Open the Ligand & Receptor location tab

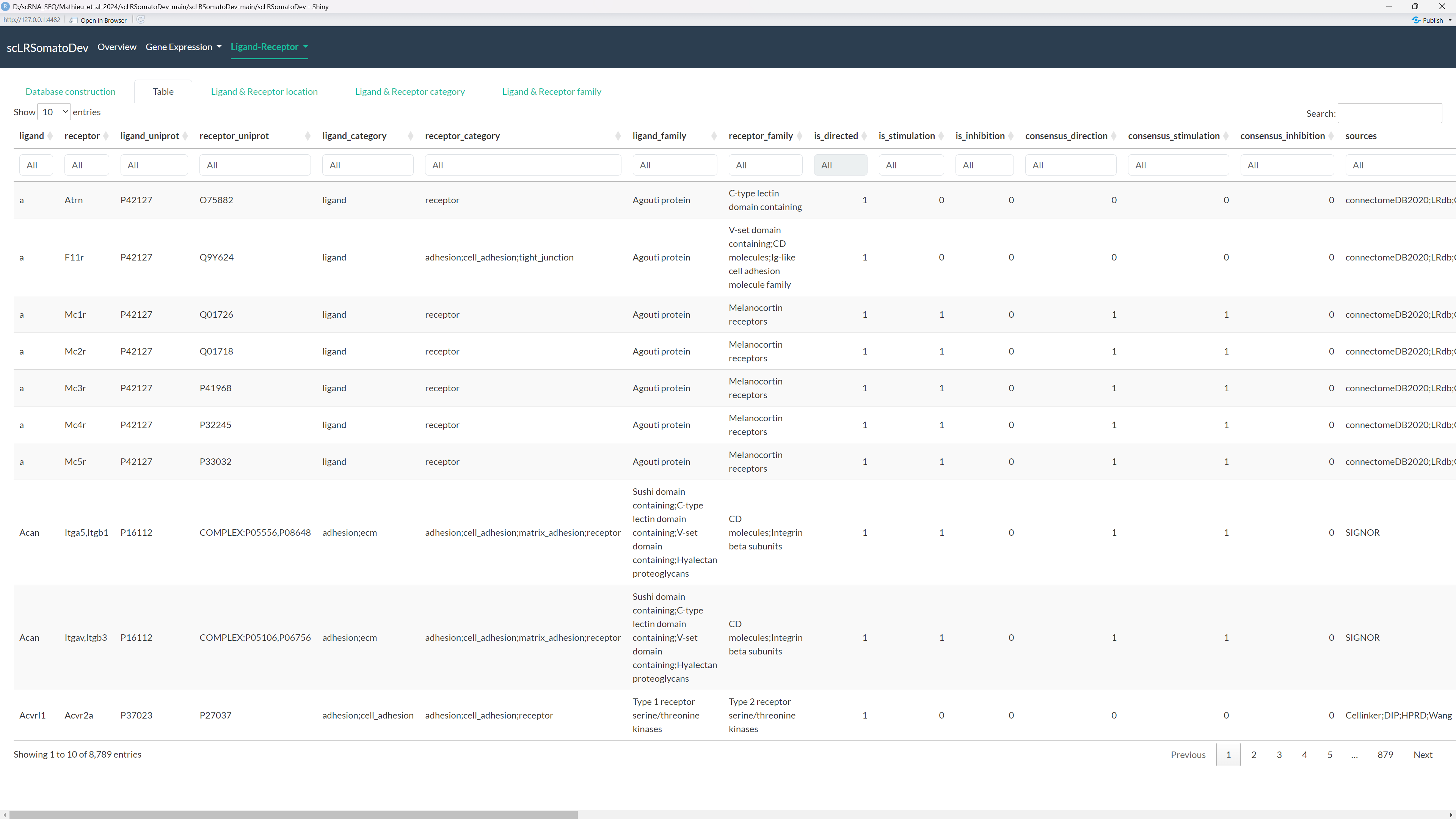pos(264,91)
